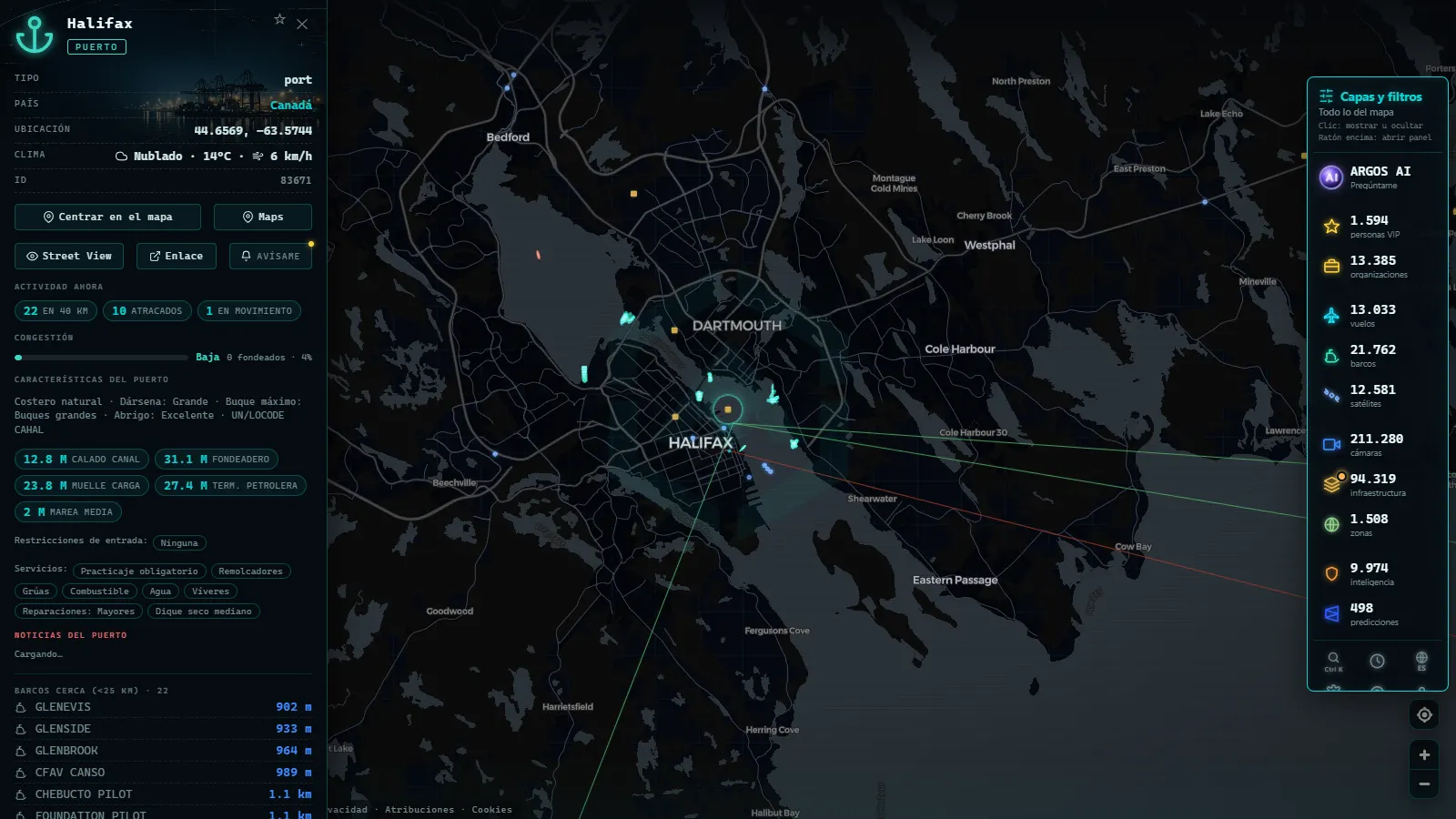Click the anchor port icon
Viewport: 1456px width, 819px height.
[x=35, y=35]
